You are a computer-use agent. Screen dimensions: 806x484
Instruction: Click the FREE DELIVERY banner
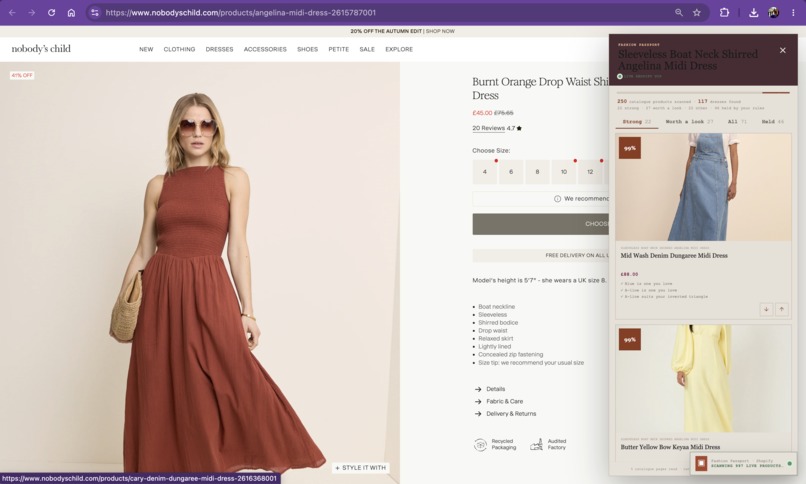pos(541,255)
